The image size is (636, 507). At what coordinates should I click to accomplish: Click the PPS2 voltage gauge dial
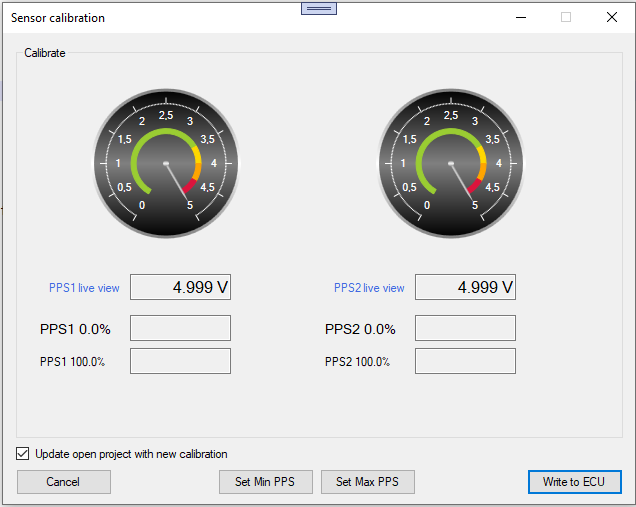pos(451,163)
